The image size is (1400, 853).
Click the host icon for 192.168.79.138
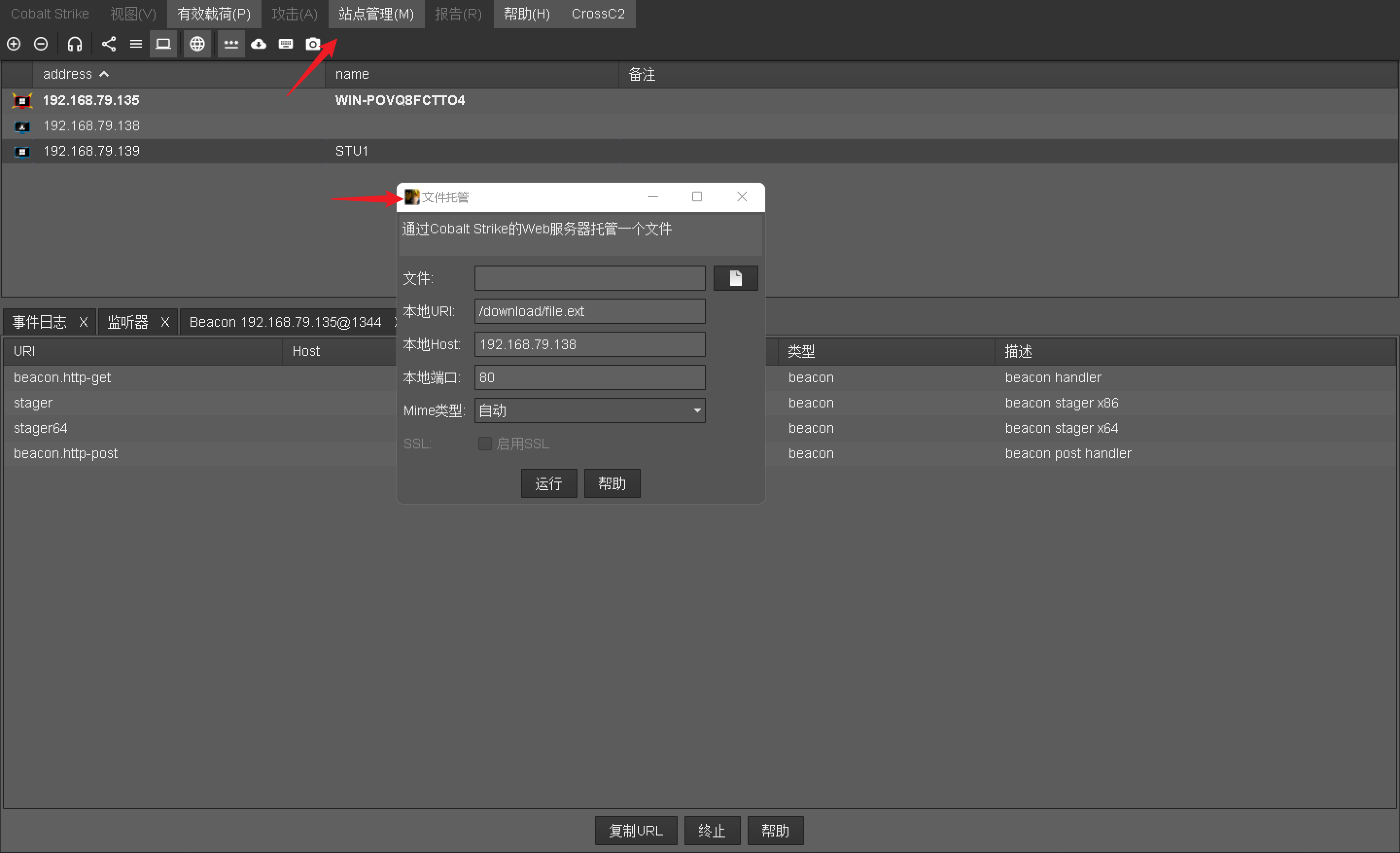click(22, 126)
